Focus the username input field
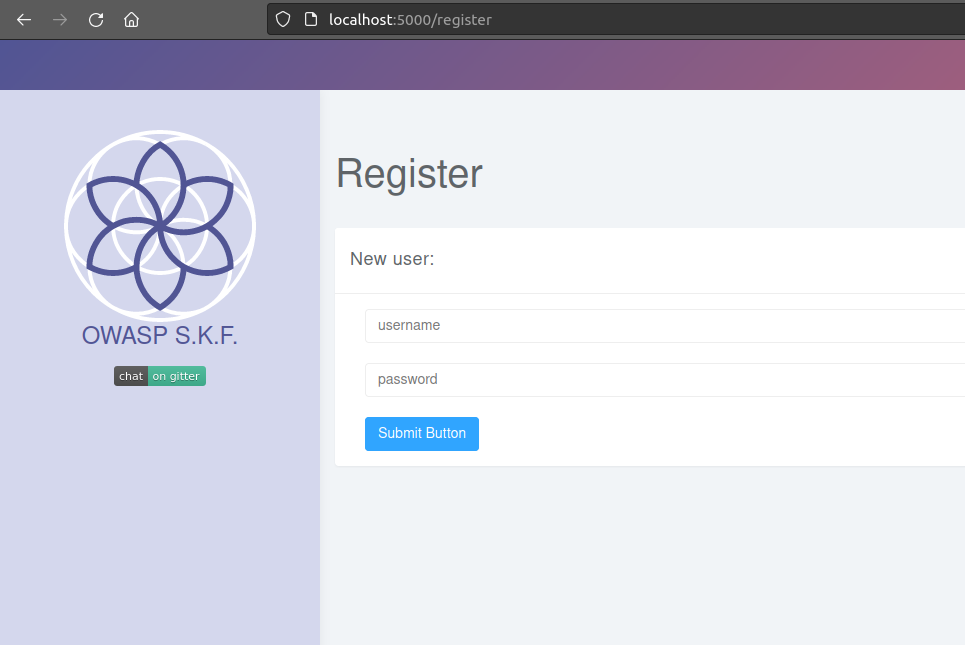 [x=660, y=326]
